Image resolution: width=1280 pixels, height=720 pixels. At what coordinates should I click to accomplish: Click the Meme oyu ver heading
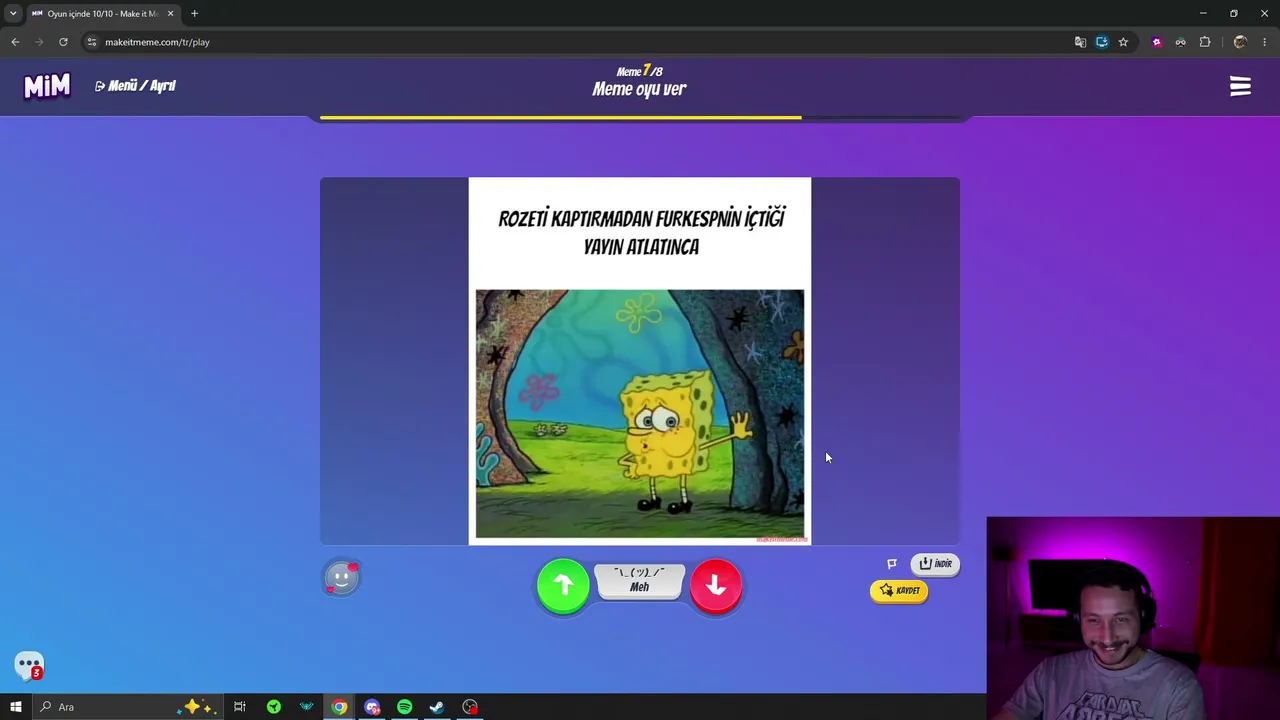640,89
